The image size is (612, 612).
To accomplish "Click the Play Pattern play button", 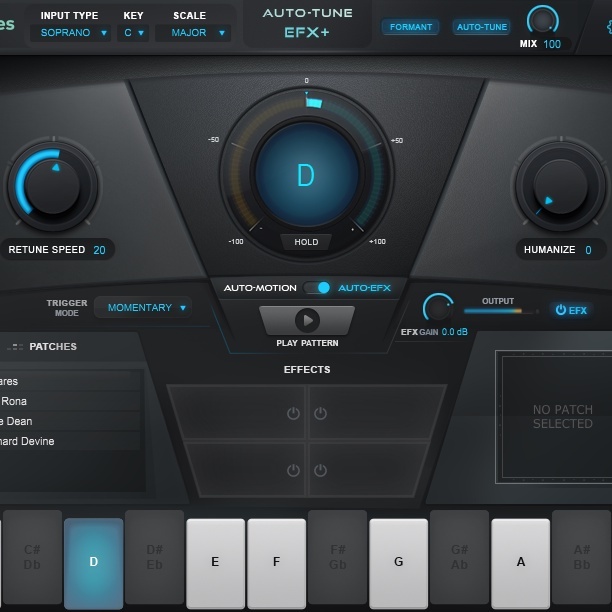I will (x=307, y=320).
